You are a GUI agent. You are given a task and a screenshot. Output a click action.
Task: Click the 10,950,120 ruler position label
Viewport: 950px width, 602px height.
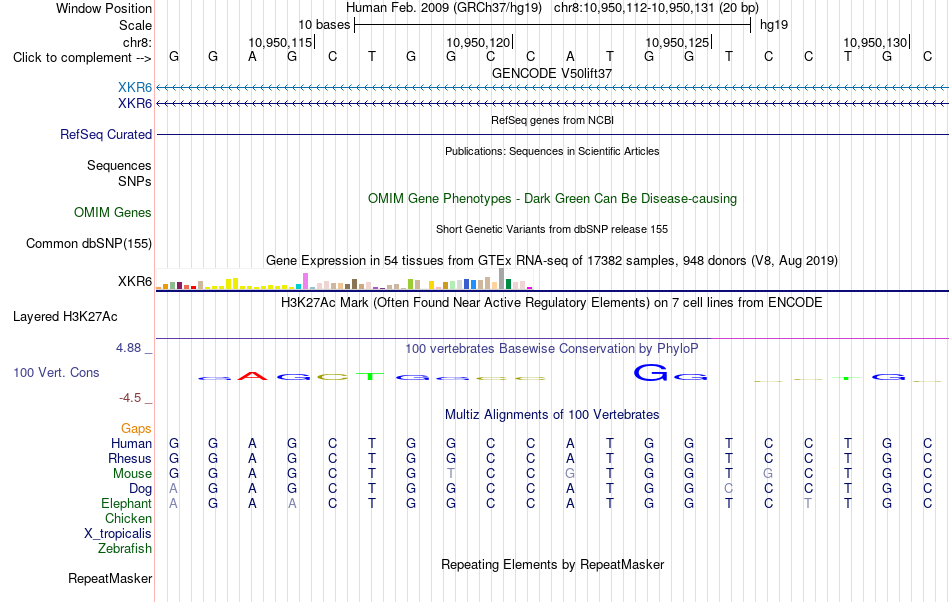click(478, 42)
